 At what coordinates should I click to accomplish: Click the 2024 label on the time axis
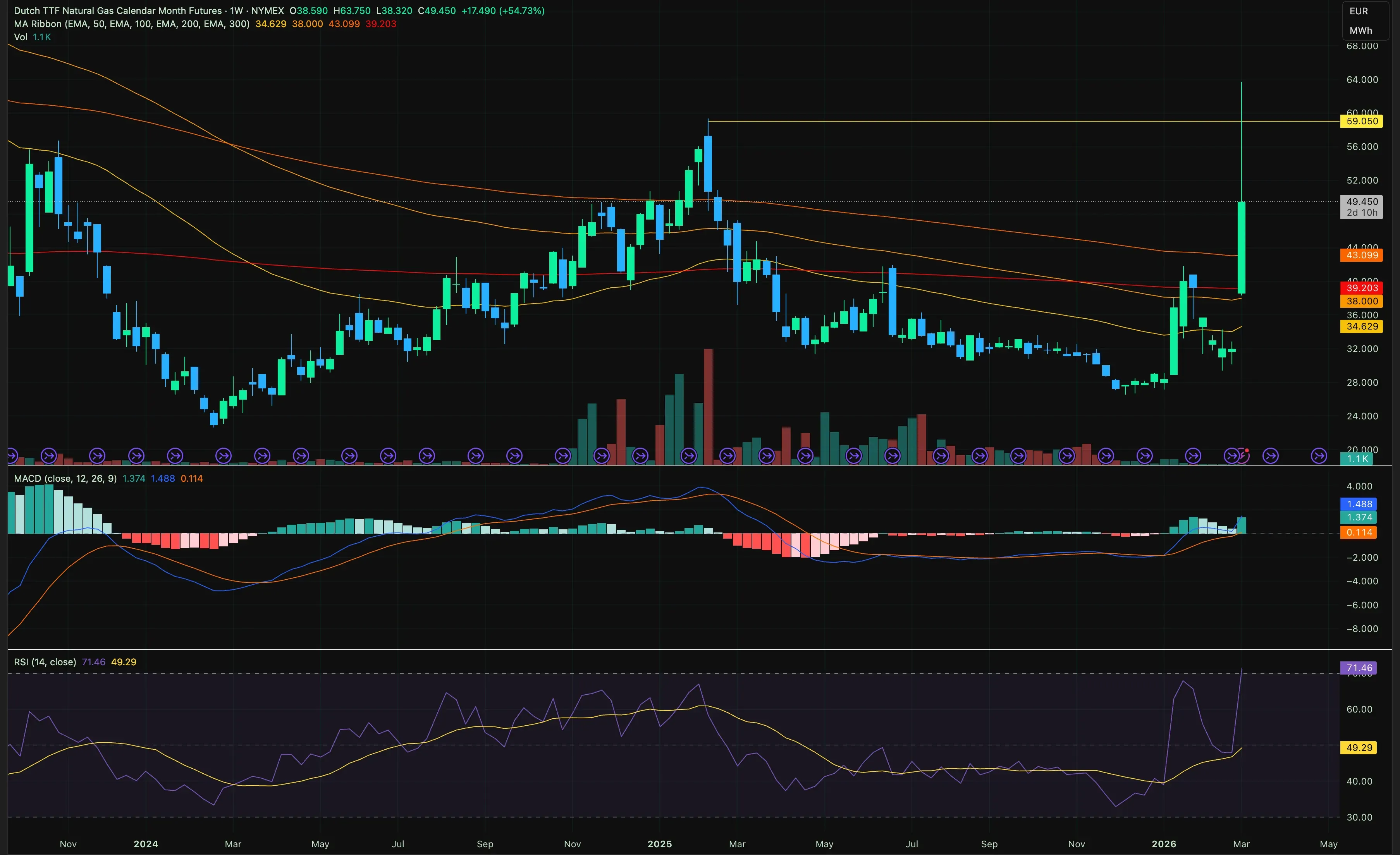145,844
